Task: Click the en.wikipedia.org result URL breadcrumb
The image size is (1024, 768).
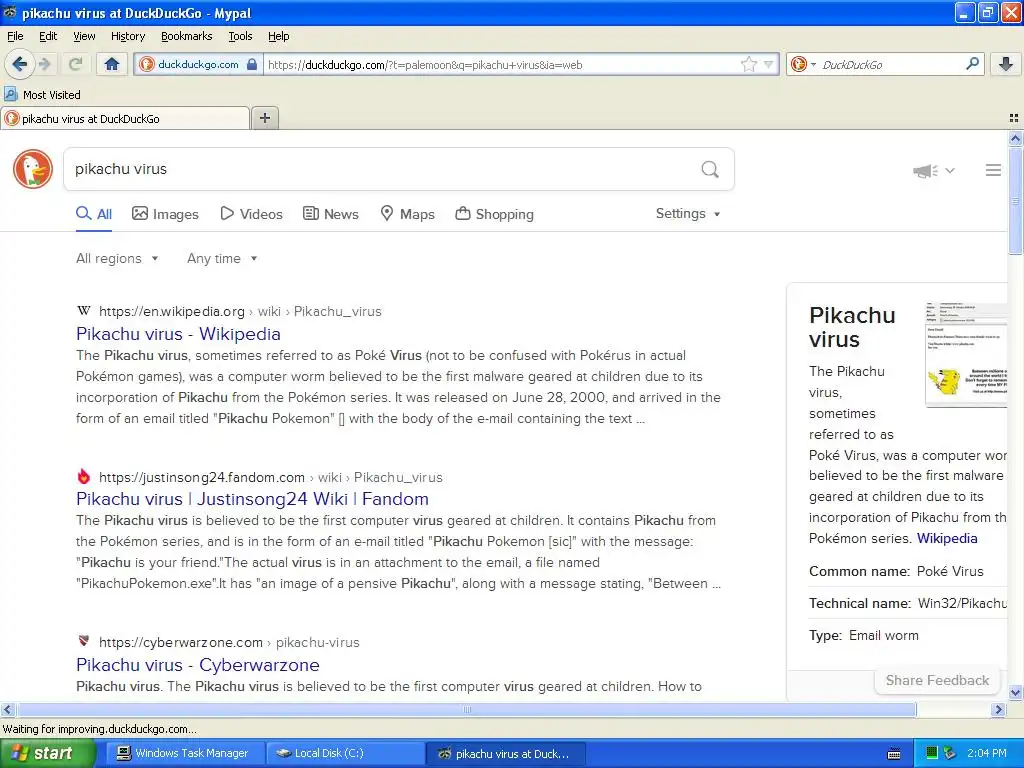Action: 240,312
